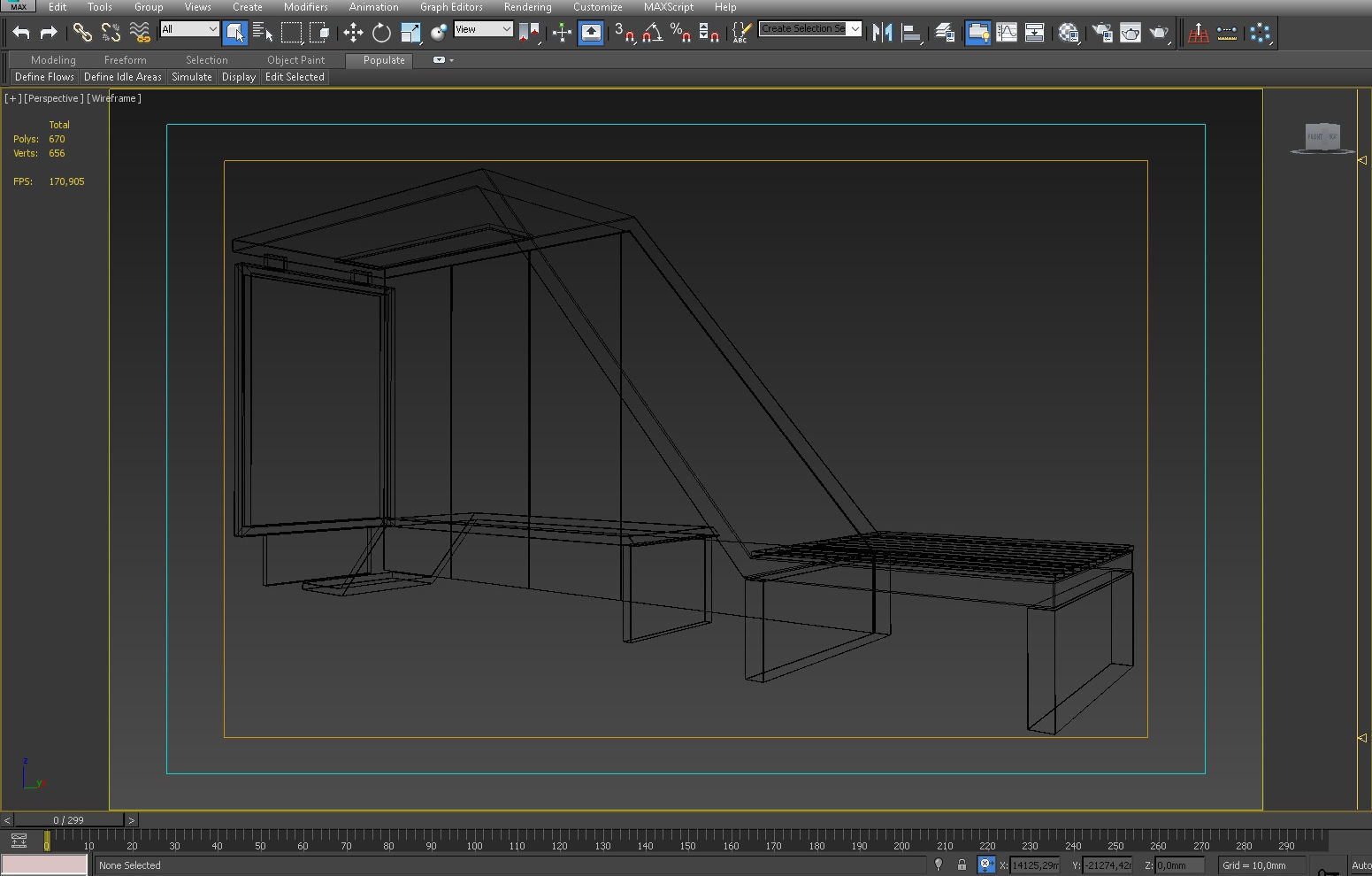Select the Select and Move tool
Screen dimensions: 1372x876
[353, 33]
